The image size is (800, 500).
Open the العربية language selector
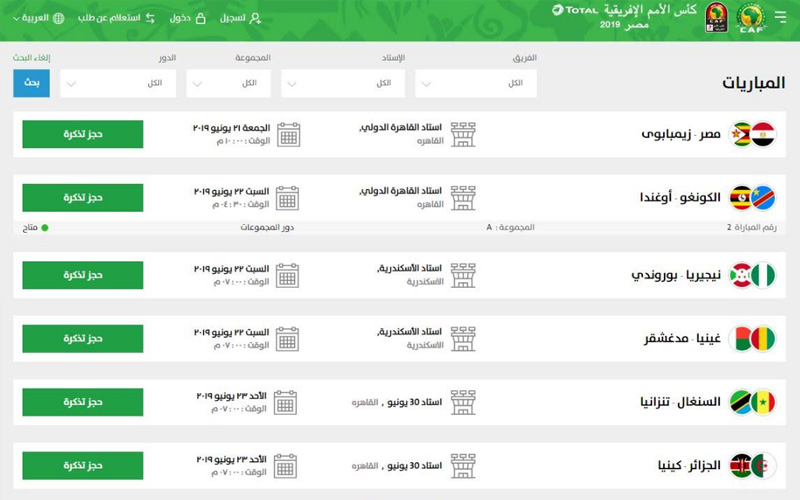[36, 18]
